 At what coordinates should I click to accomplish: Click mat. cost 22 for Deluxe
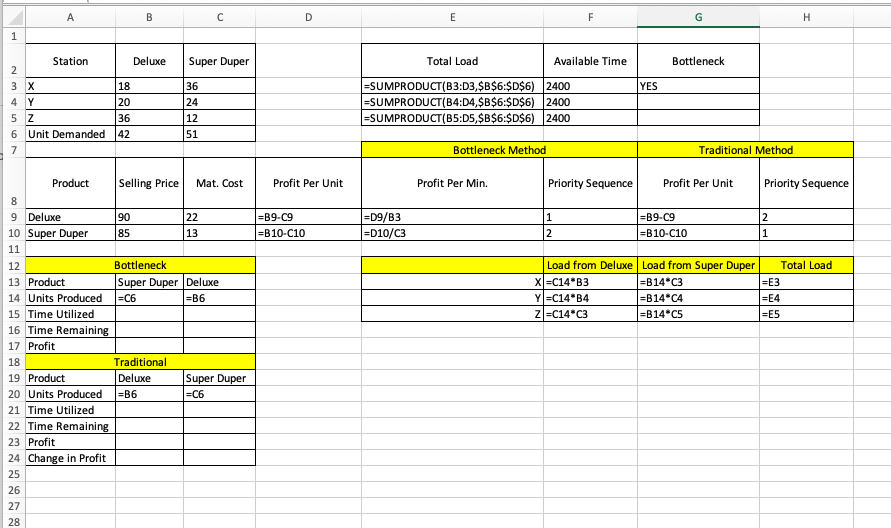(x=219, y=217)
